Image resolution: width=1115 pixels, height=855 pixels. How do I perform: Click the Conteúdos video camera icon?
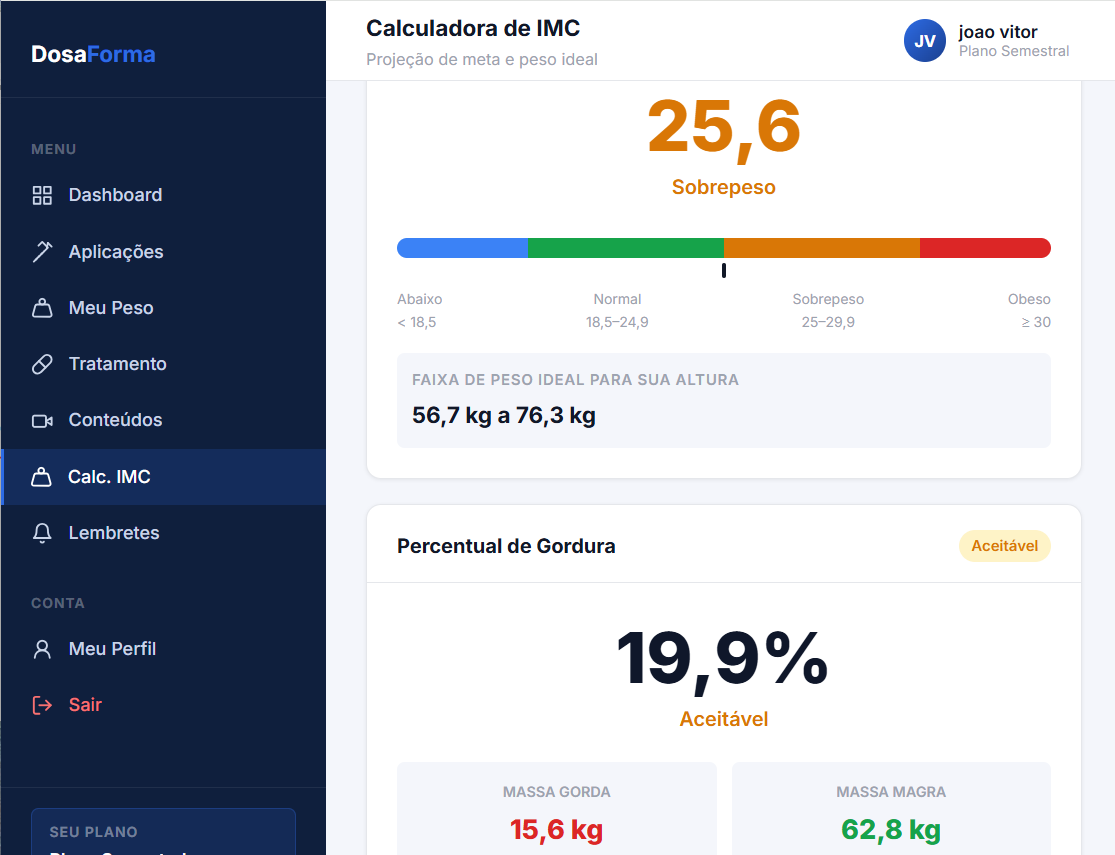[x=42, y=420]
